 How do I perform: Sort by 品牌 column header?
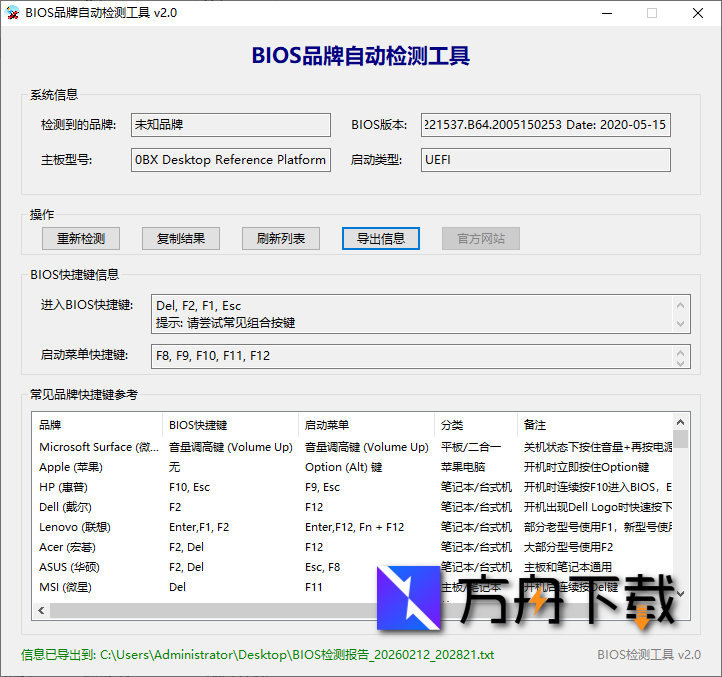[97, 425]
